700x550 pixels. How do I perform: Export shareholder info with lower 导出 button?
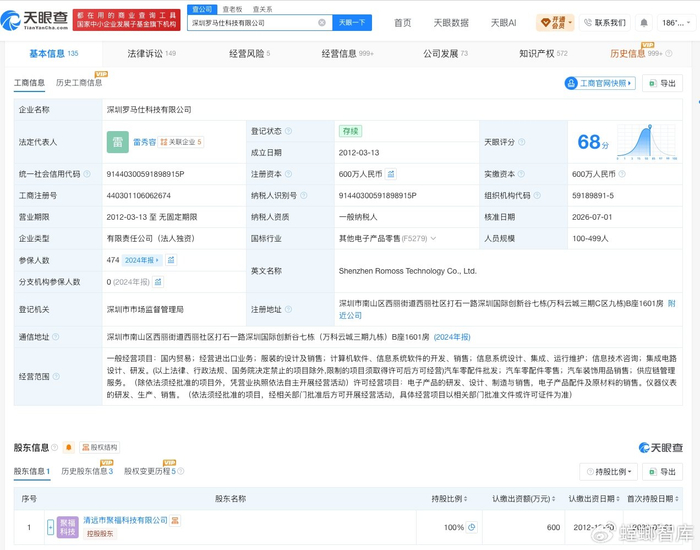coord(662,472)
